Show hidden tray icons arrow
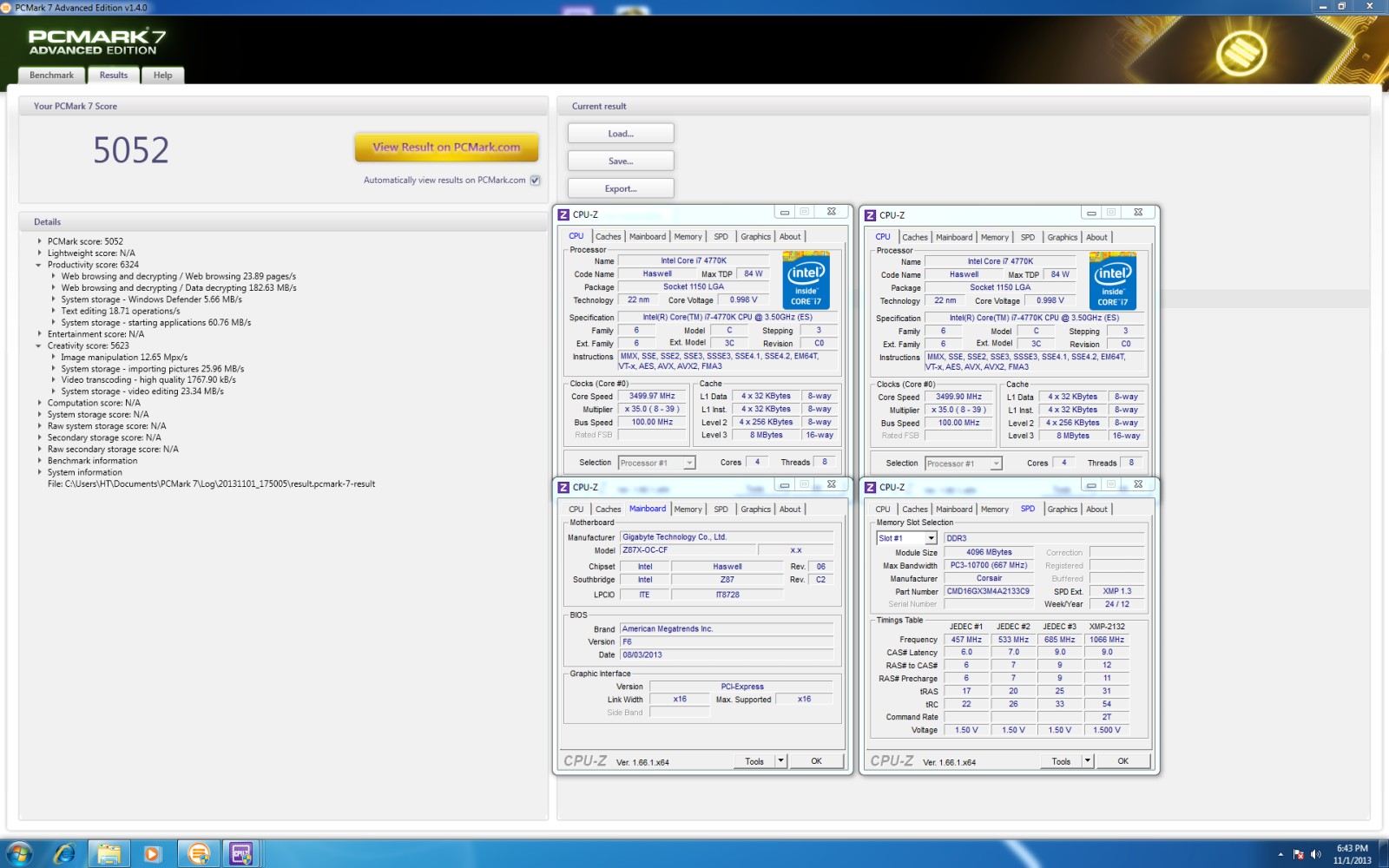The image size is (1389, 868). 1280,854
